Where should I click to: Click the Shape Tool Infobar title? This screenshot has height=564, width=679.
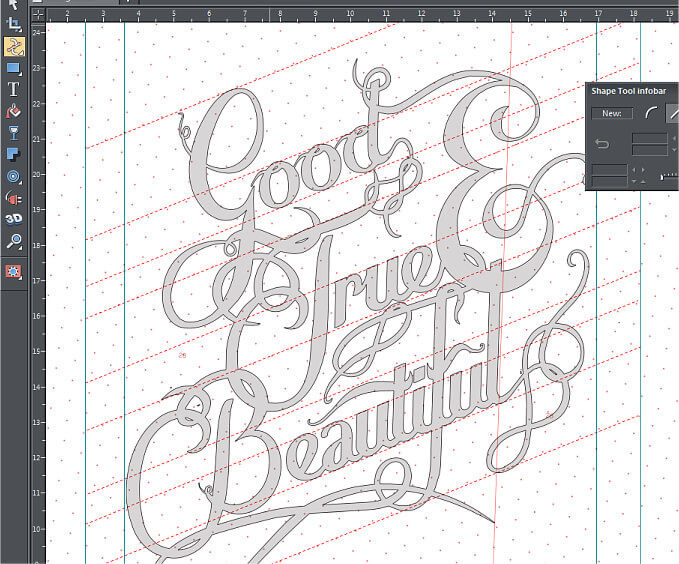628,91
